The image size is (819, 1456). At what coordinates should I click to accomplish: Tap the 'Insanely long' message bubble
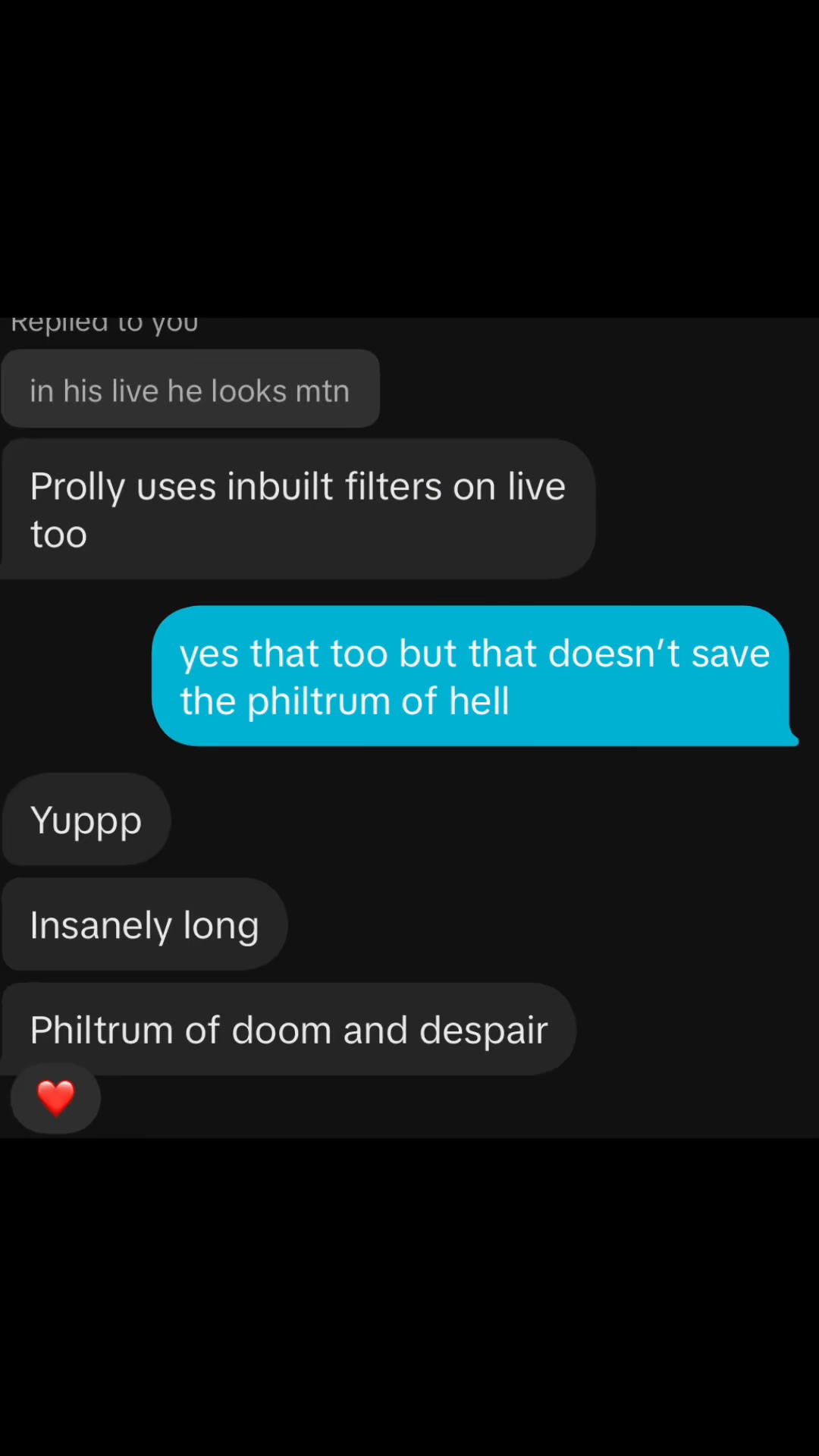tap(145, 924)
